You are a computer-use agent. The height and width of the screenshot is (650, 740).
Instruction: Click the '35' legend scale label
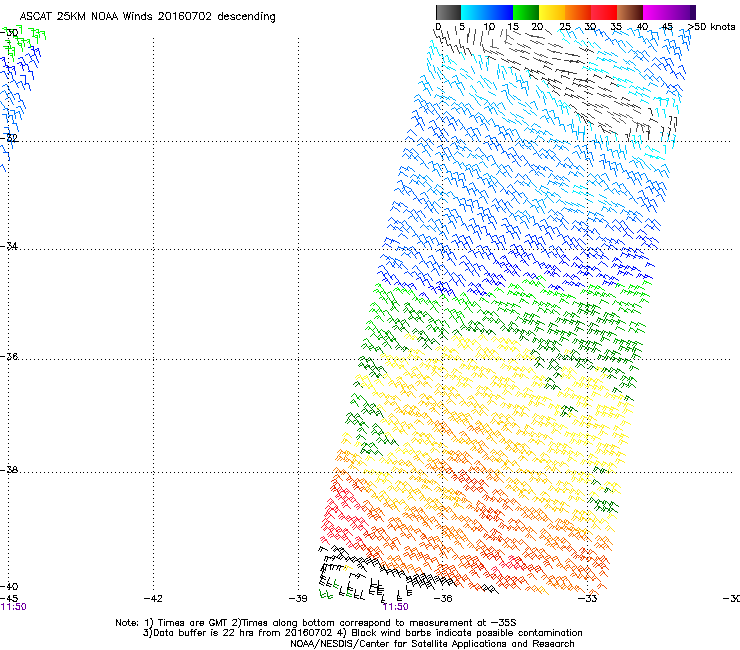coord(616,26)
